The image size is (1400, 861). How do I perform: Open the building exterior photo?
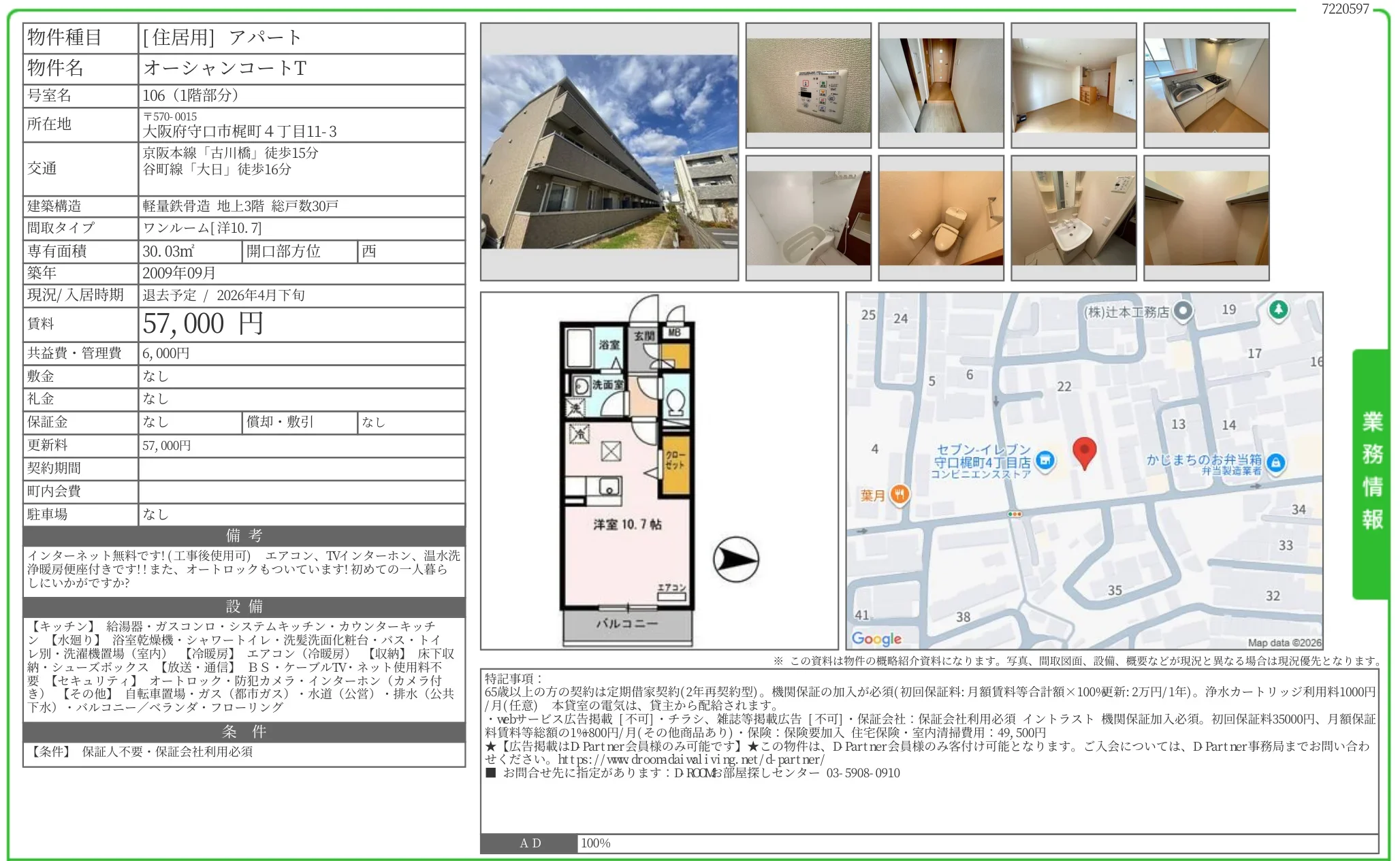coord(609,152)
